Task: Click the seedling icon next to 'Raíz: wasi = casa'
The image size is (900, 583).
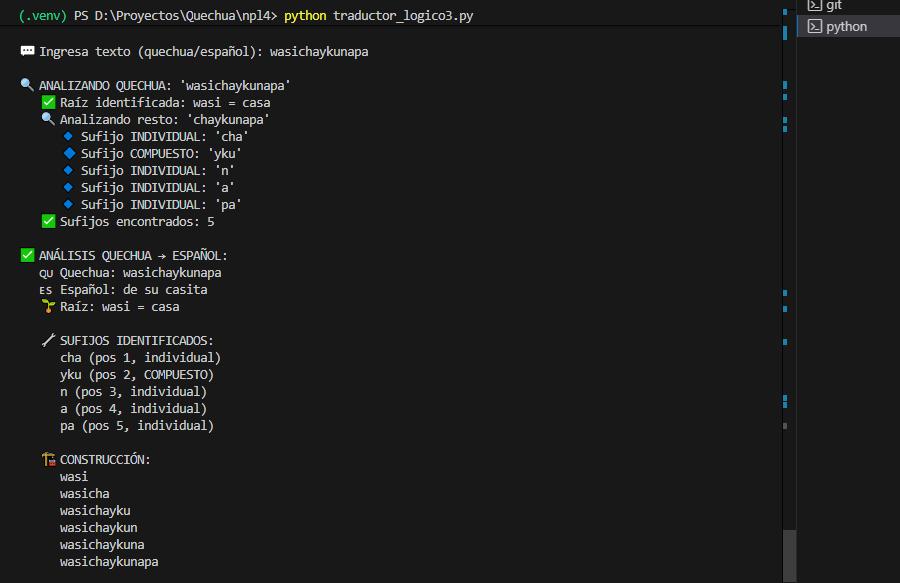Action: click(x=48, y=306)
